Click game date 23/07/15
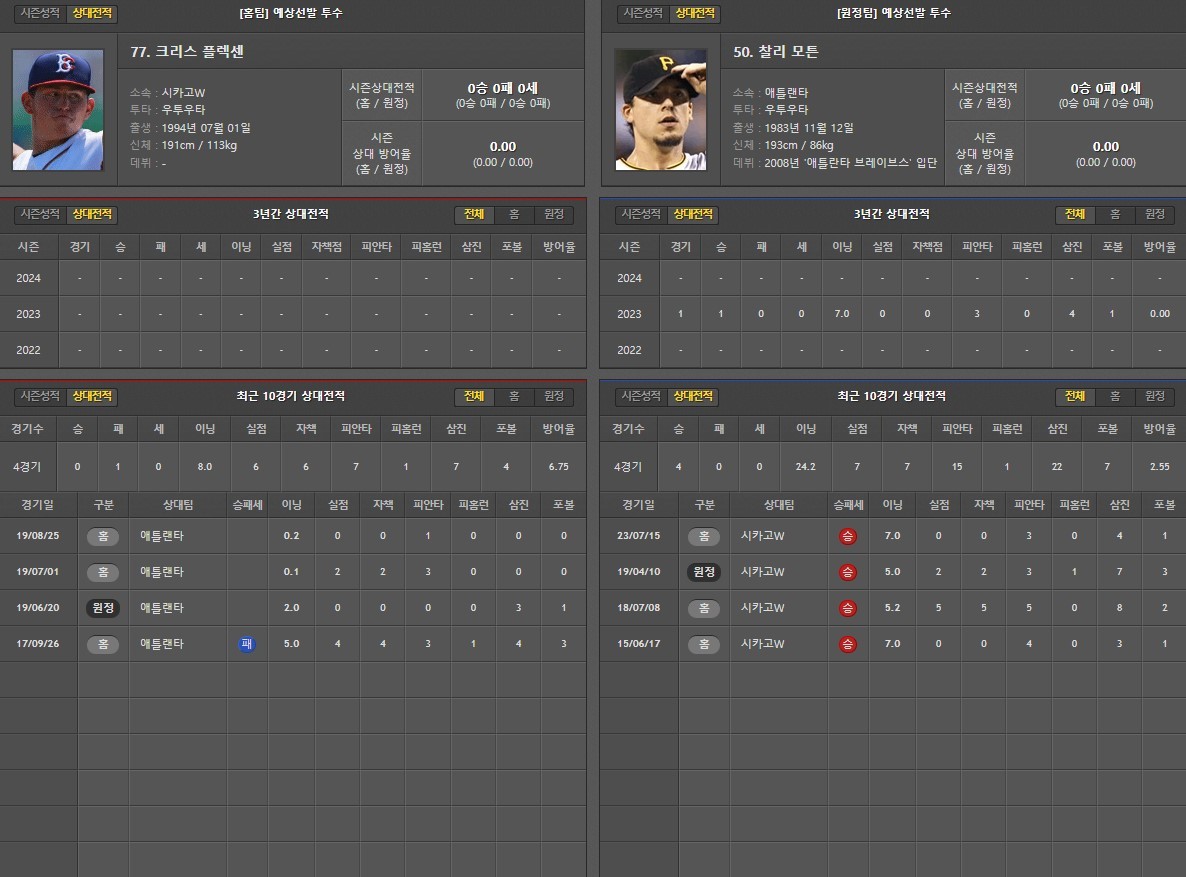1186x877 pixels. (638, 536)
